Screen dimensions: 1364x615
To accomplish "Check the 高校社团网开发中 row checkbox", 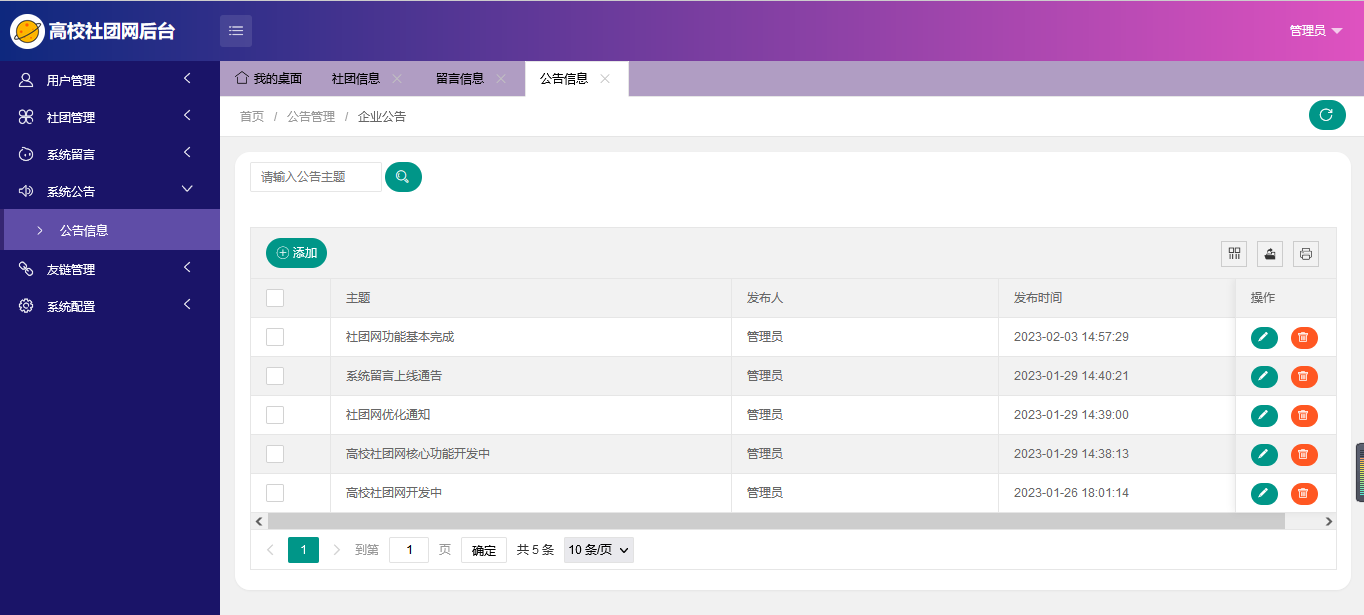I will point(275,493).
